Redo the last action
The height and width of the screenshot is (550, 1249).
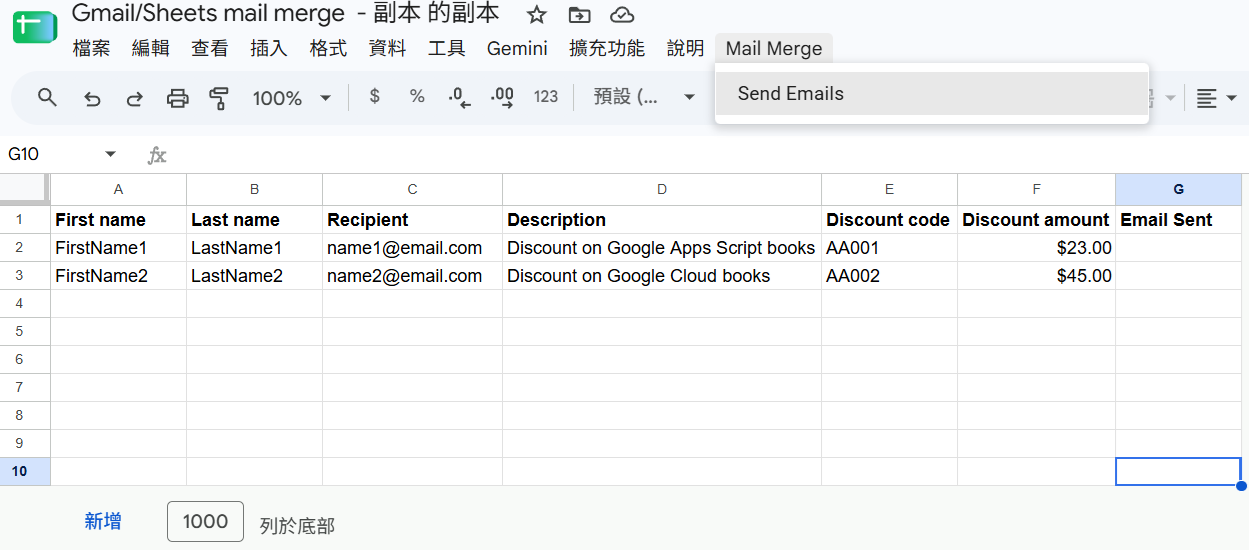point(134,98)
